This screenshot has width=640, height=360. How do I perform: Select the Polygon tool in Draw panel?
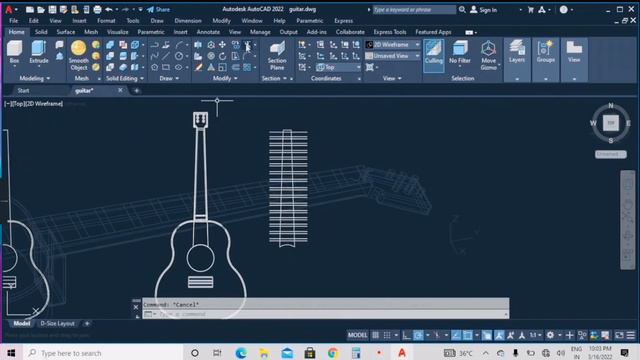(x=155, y=67)
